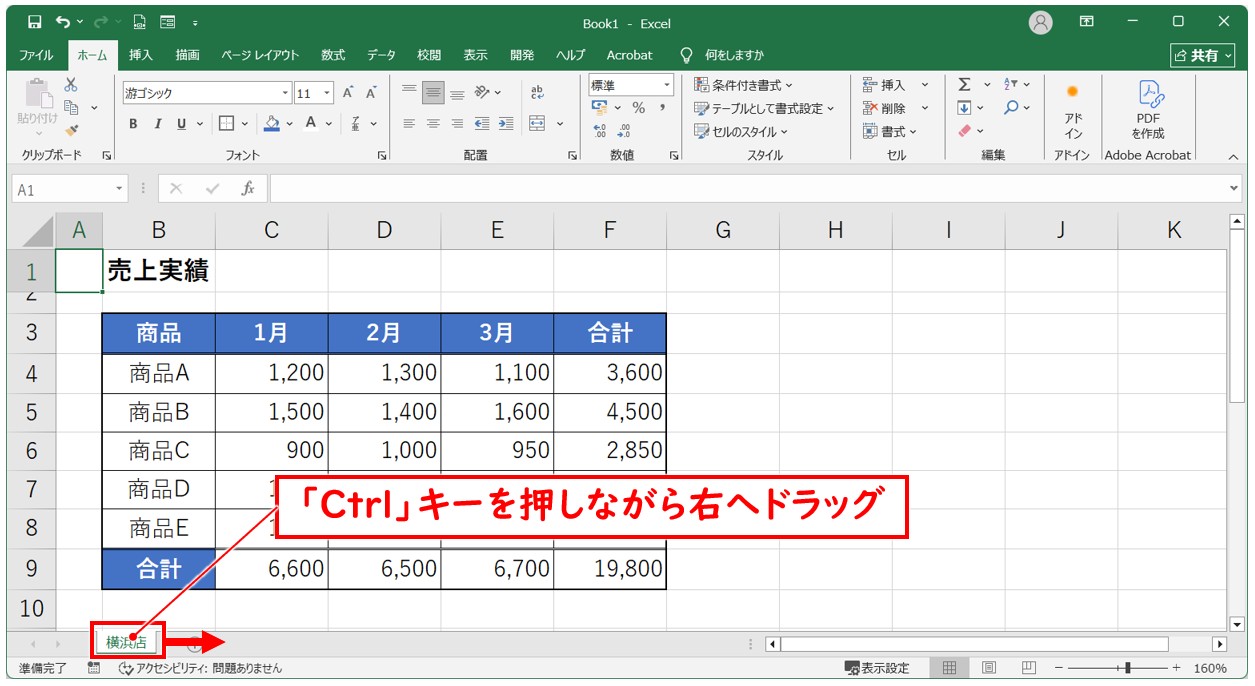The image size is (1255, 686).
Task: Click the Cut scissors icon
Action: coord(71,86)
